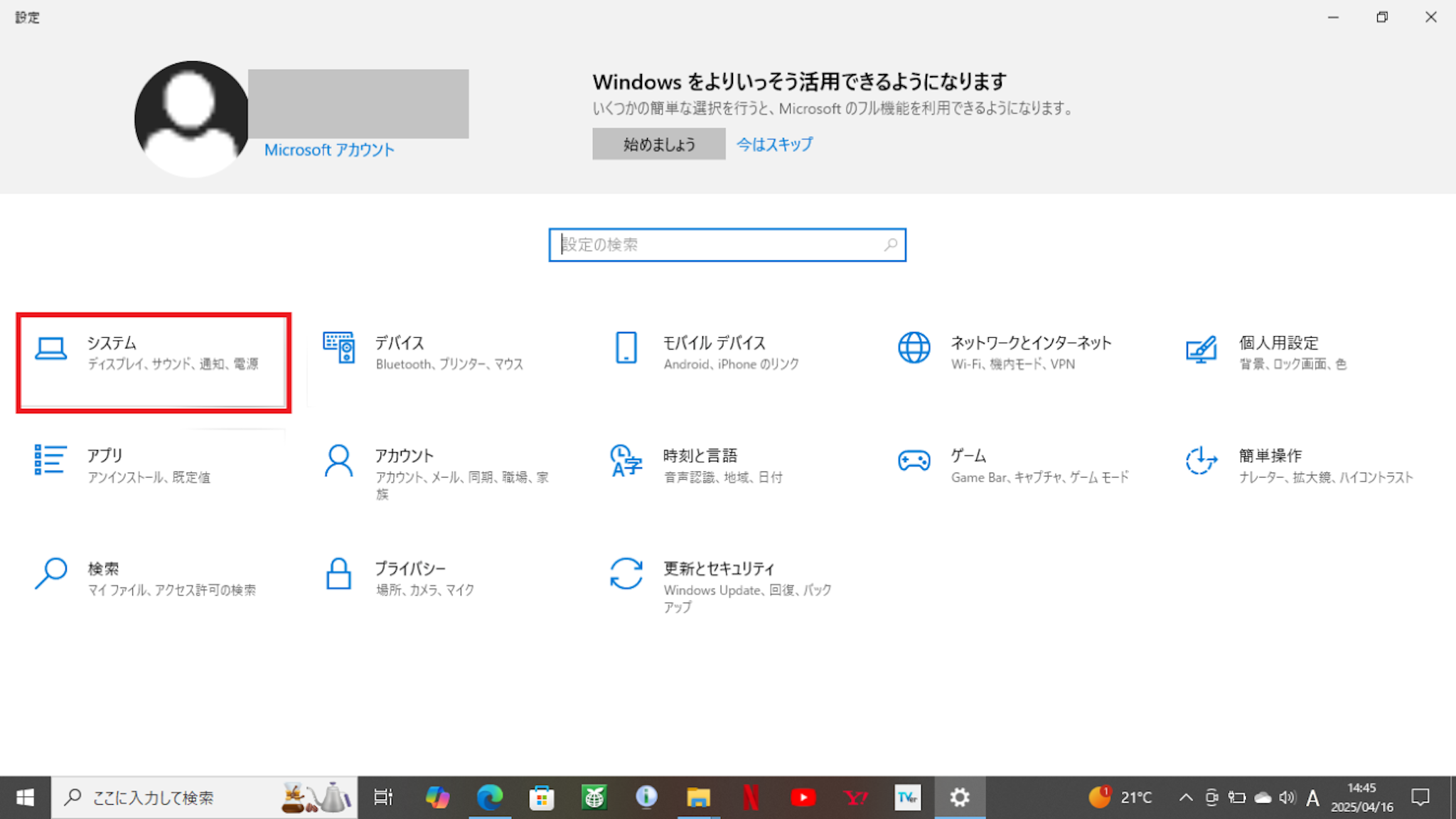Viewport: 1456px width, 819px height.
Task: Open 更新とセキュリティ refresh arrows icon
Action: (x=626, y=573)
